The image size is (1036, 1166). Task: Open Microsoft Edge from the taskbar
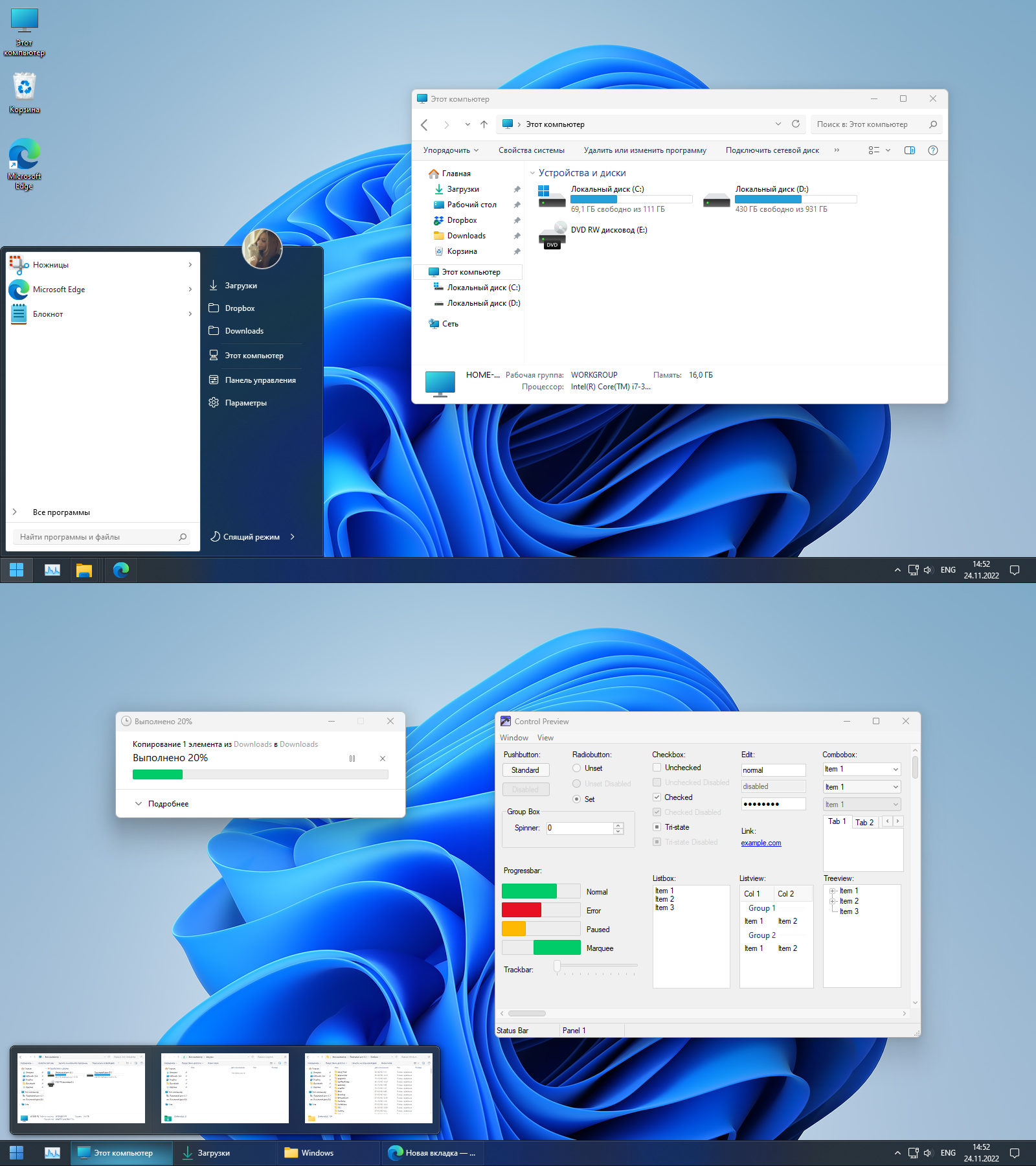[x=120, y=569]
